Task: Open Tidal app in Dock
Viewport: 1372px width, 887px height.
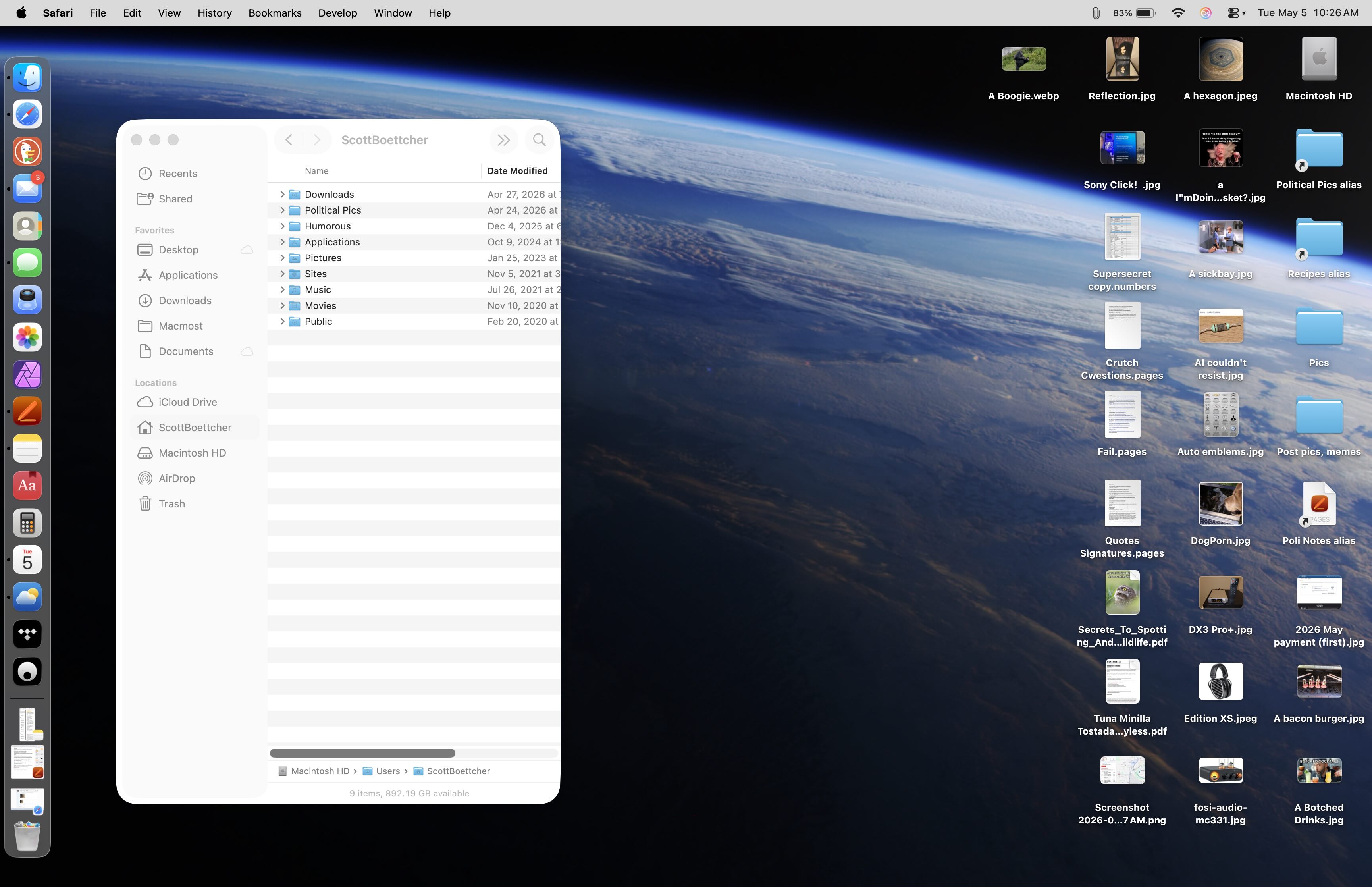Action: tap(27, 634)
